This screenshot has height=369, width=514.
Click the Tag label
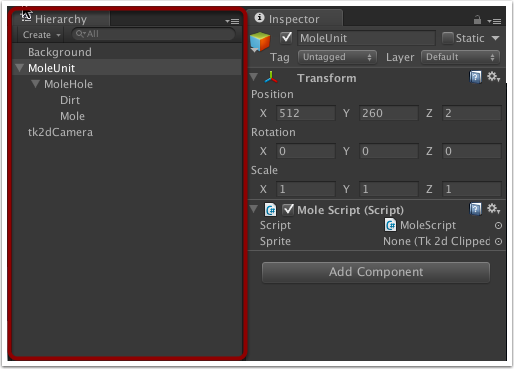279,57
